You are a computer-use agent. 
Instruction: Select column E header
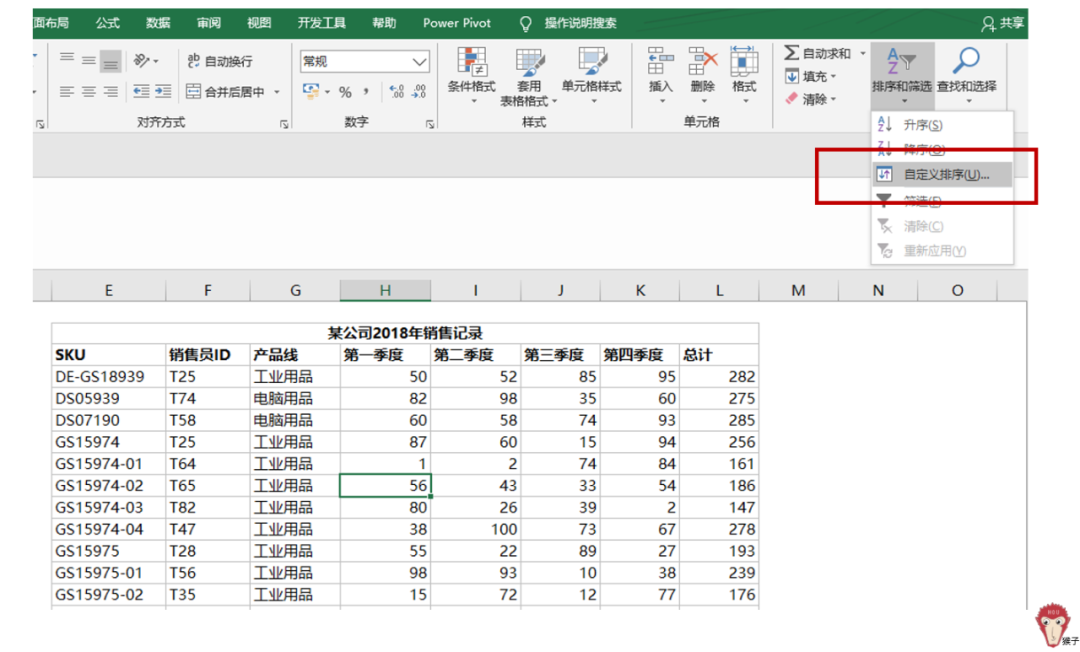point(109,291)
